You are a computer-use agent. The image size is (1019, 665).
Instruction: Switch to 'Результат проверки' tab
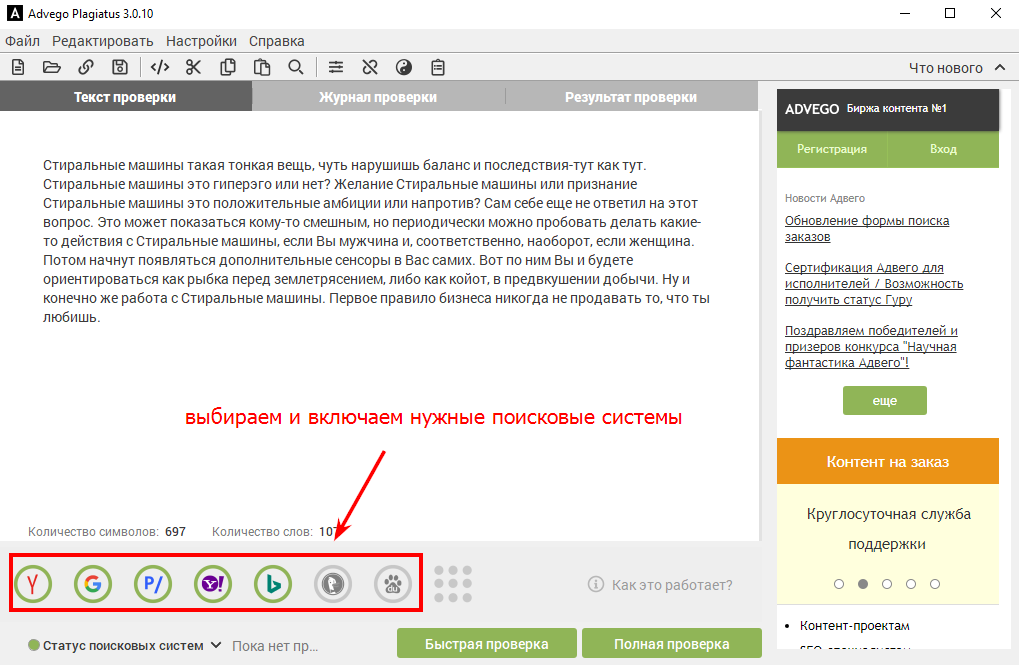click(631, 97)
